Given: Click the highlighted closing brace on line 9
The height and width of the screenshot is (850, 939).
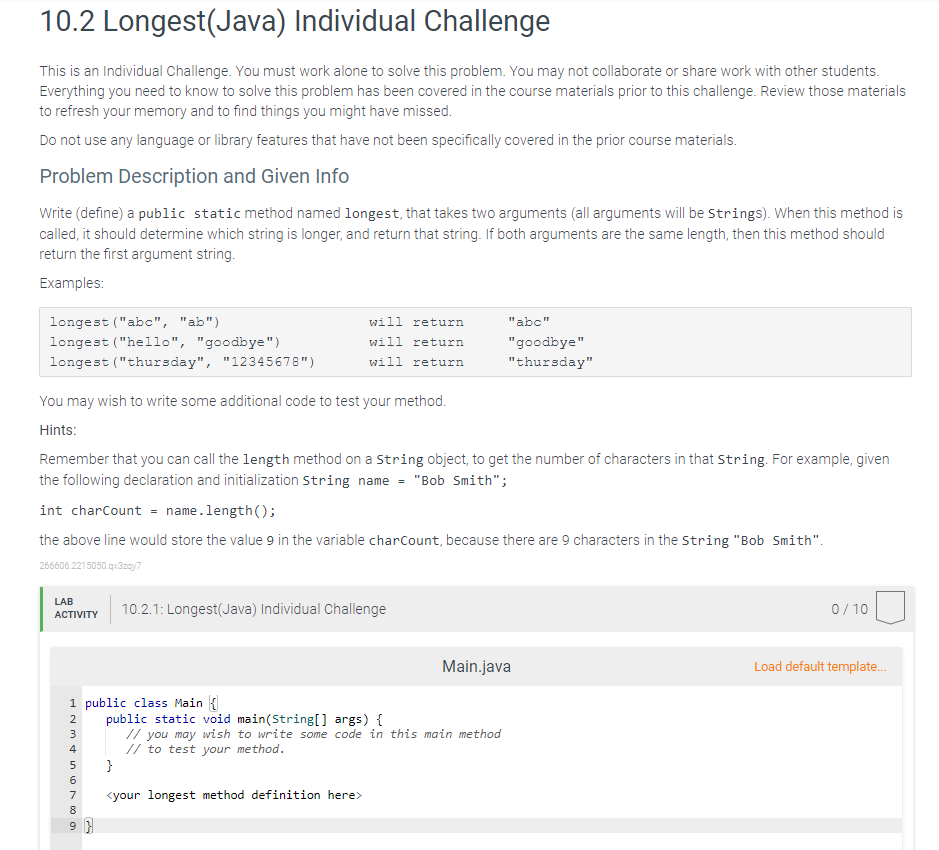Looking at the screenshot, I should pyautogui.click(x=90, y=825).
